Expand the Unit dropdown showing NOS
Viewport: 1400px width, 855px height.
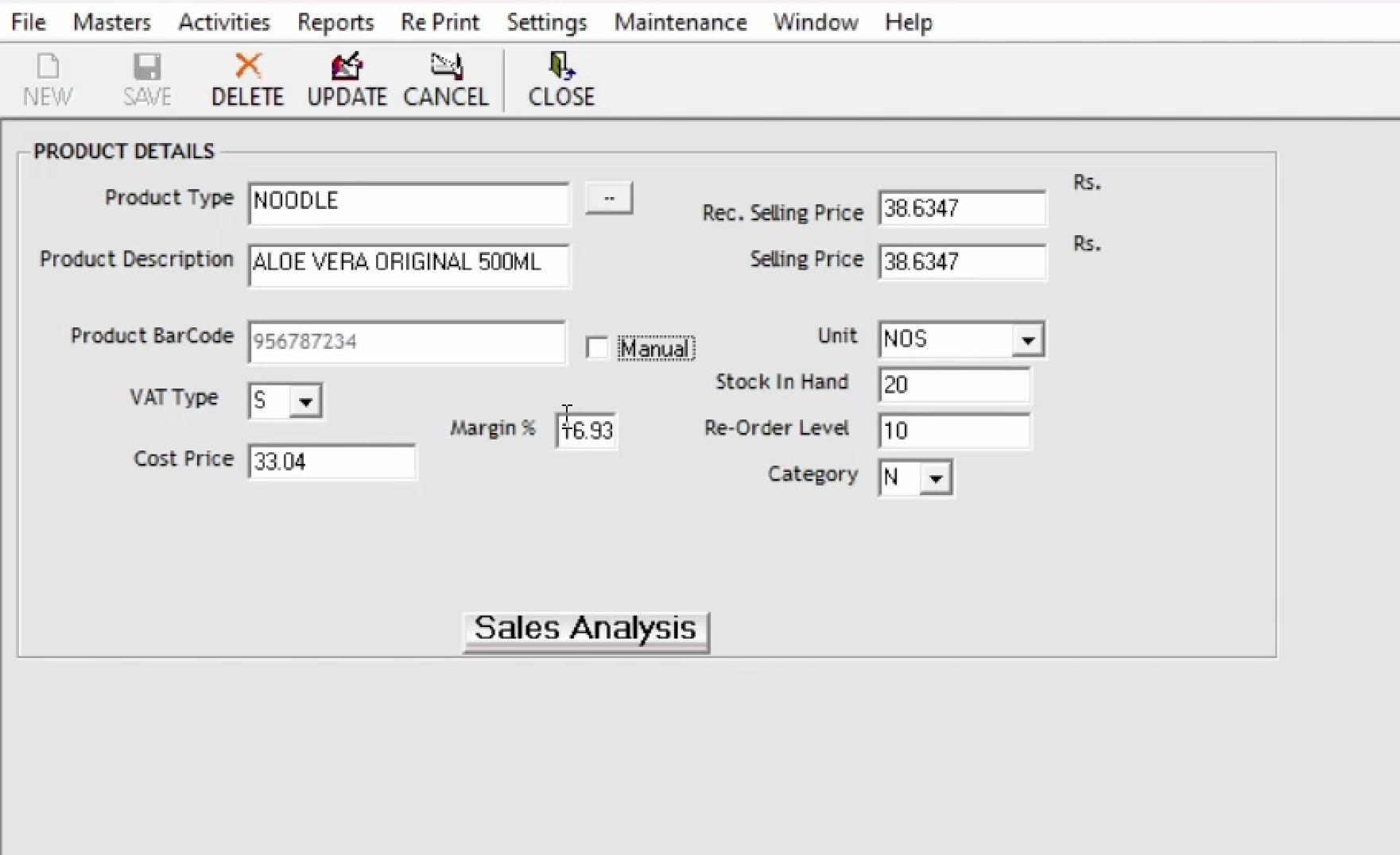point(1027,340)
